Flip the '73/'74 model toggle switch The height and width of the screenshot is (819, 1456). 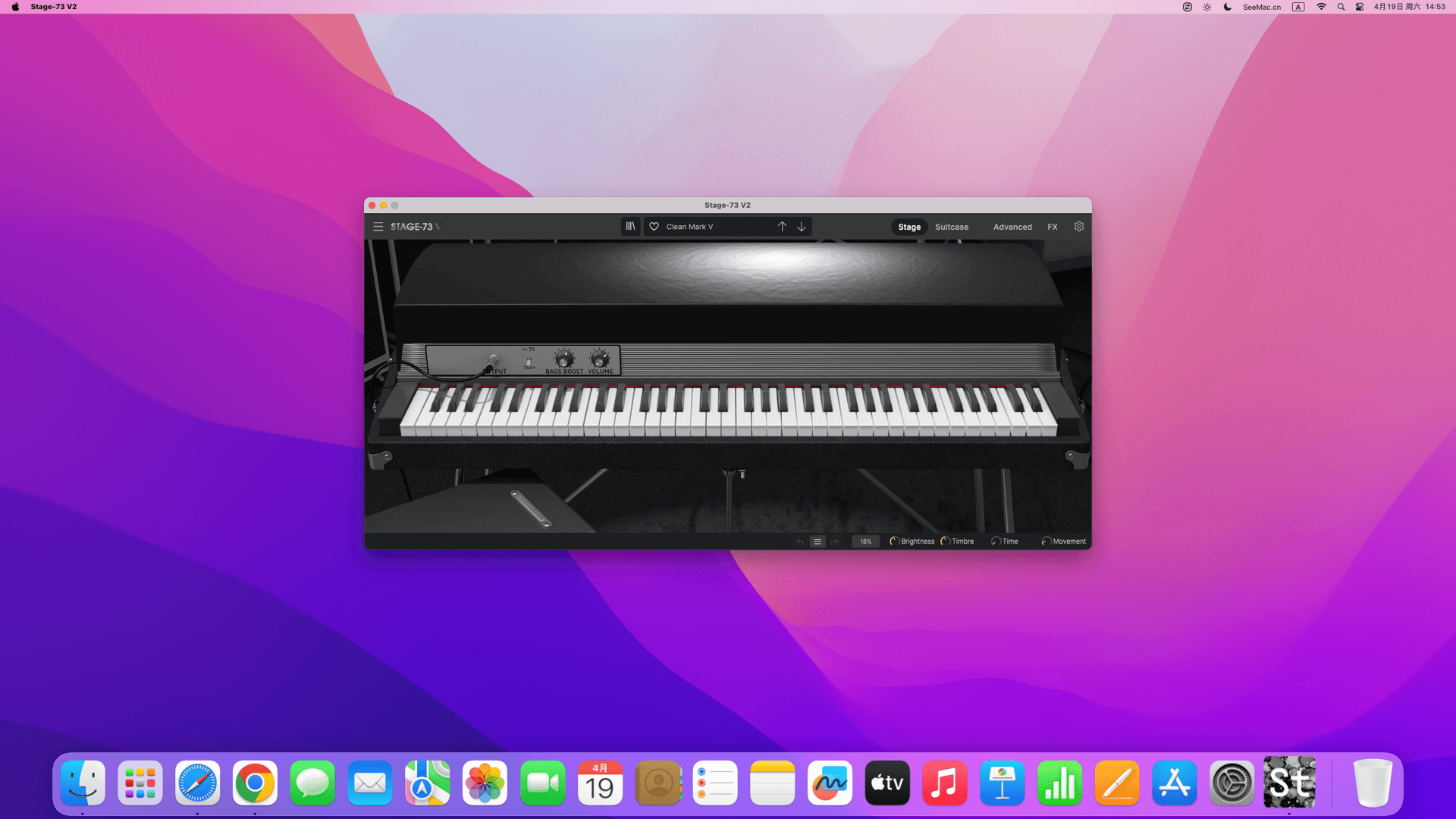point(529,362)
